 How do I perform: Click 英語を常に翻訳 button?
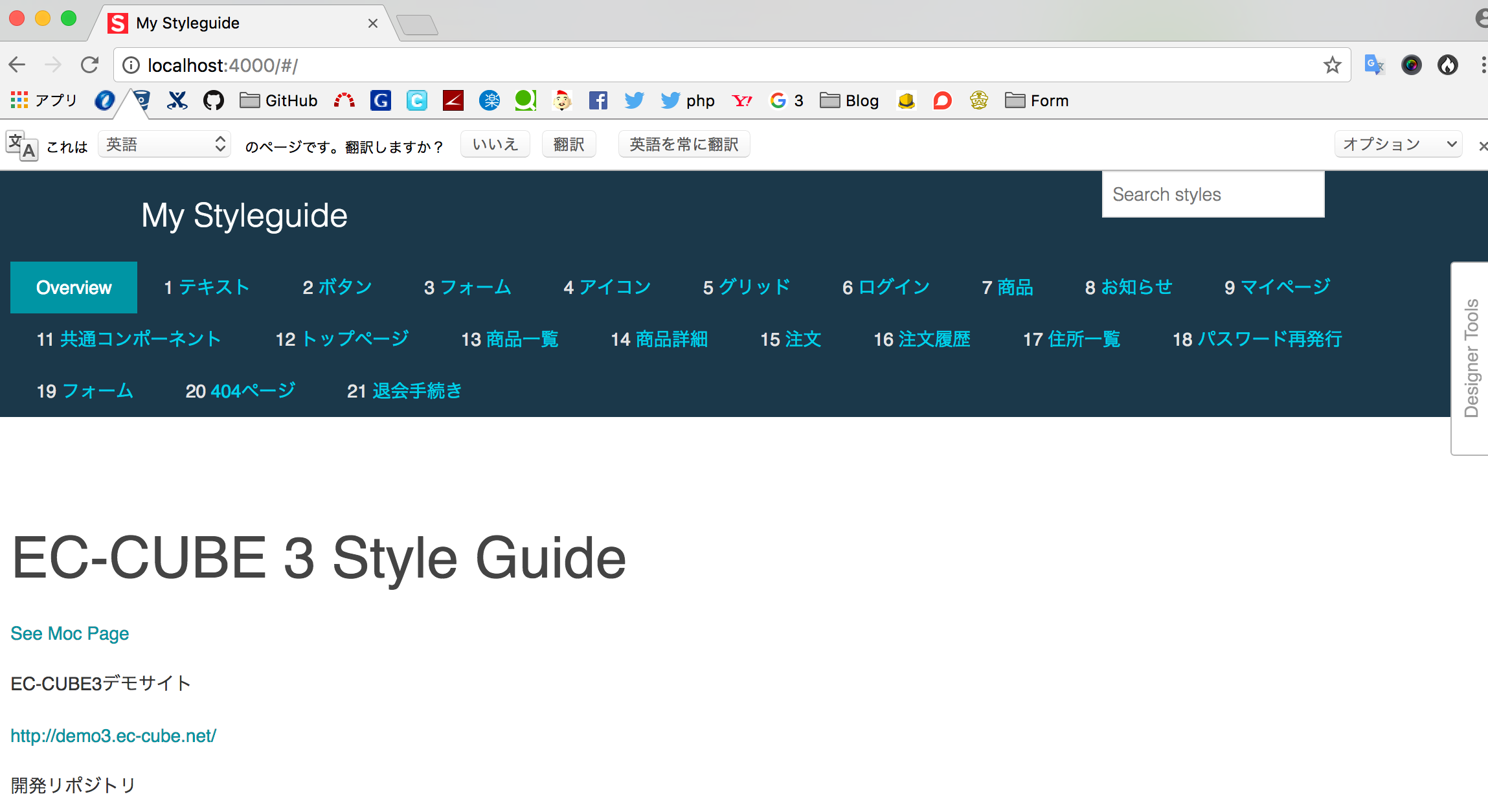[x=684, y=144]
